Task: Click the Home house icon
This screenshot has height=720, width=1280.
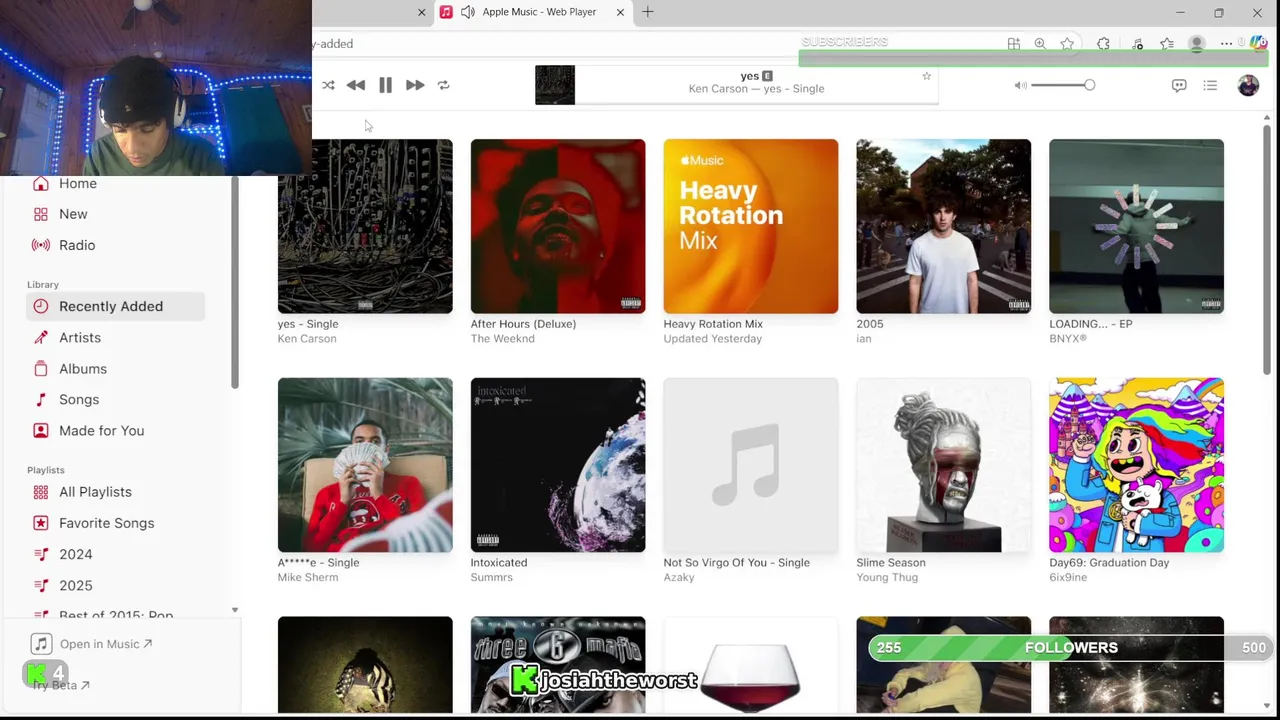Action: click(40, 183)
